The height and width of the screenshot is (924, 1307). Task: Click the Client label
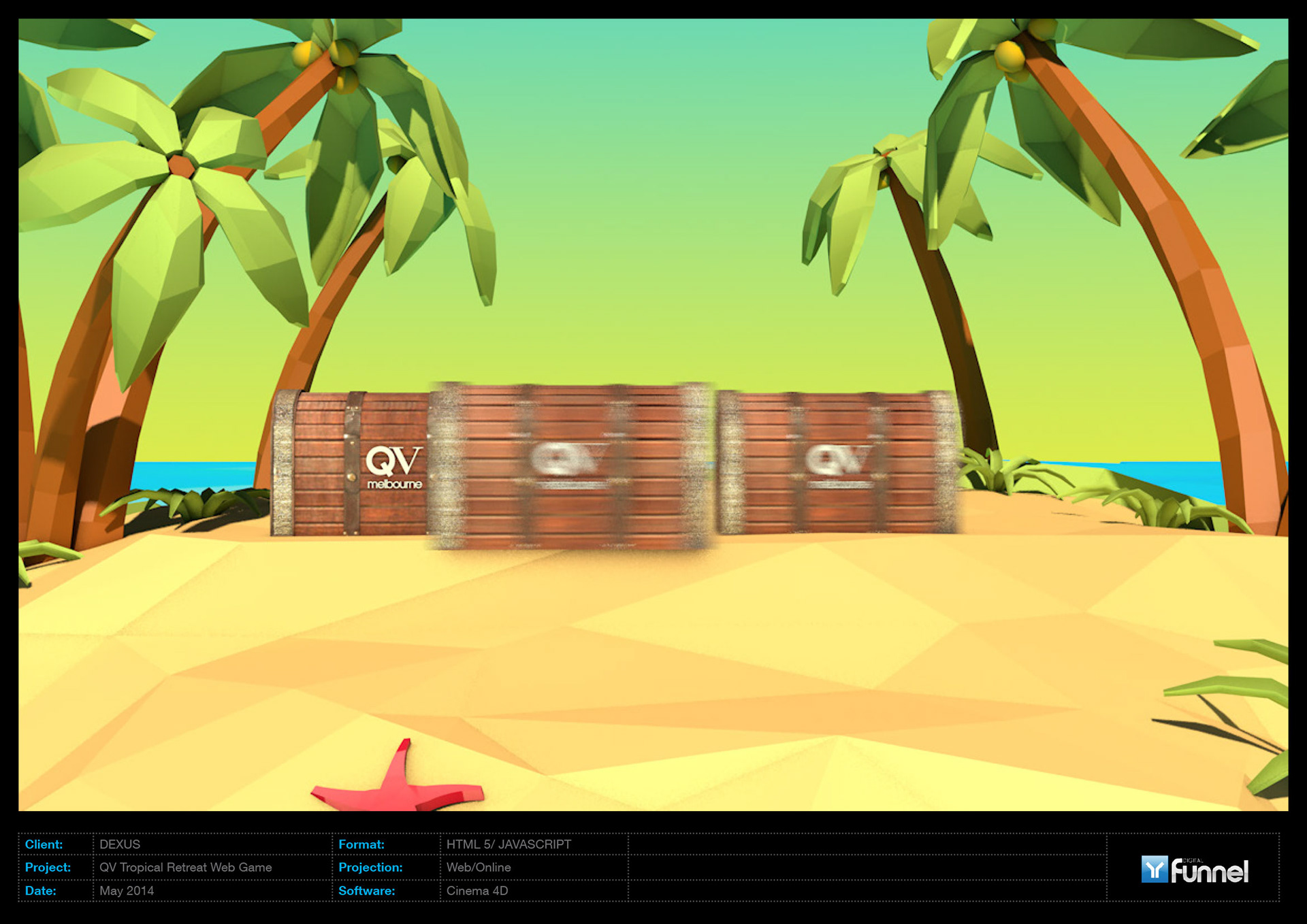[44, 844]
